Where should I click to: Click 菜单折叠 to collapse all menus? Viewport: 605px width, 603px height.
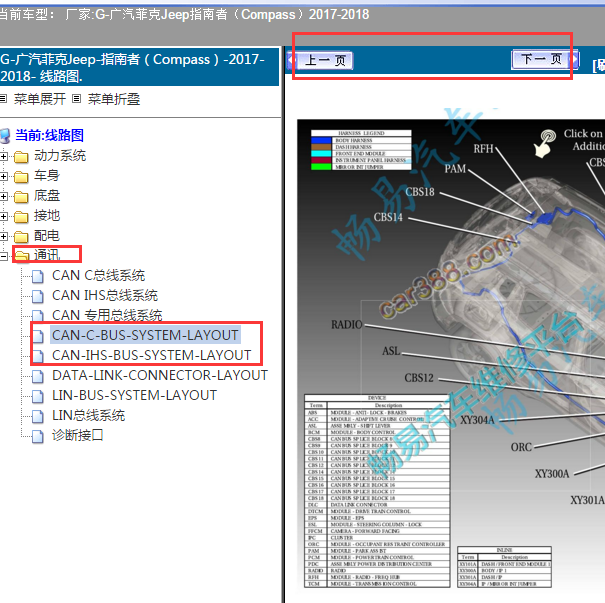pos(114,99)
